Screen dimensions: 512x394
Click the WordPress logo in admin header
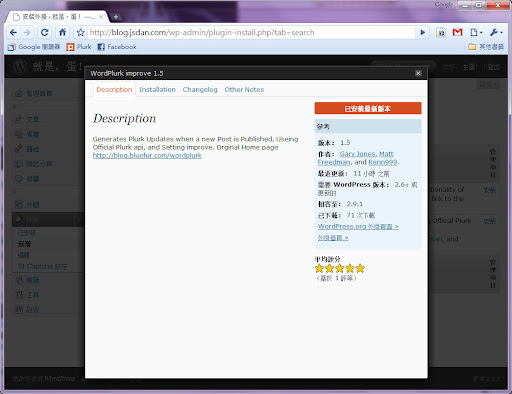(20, 67)
